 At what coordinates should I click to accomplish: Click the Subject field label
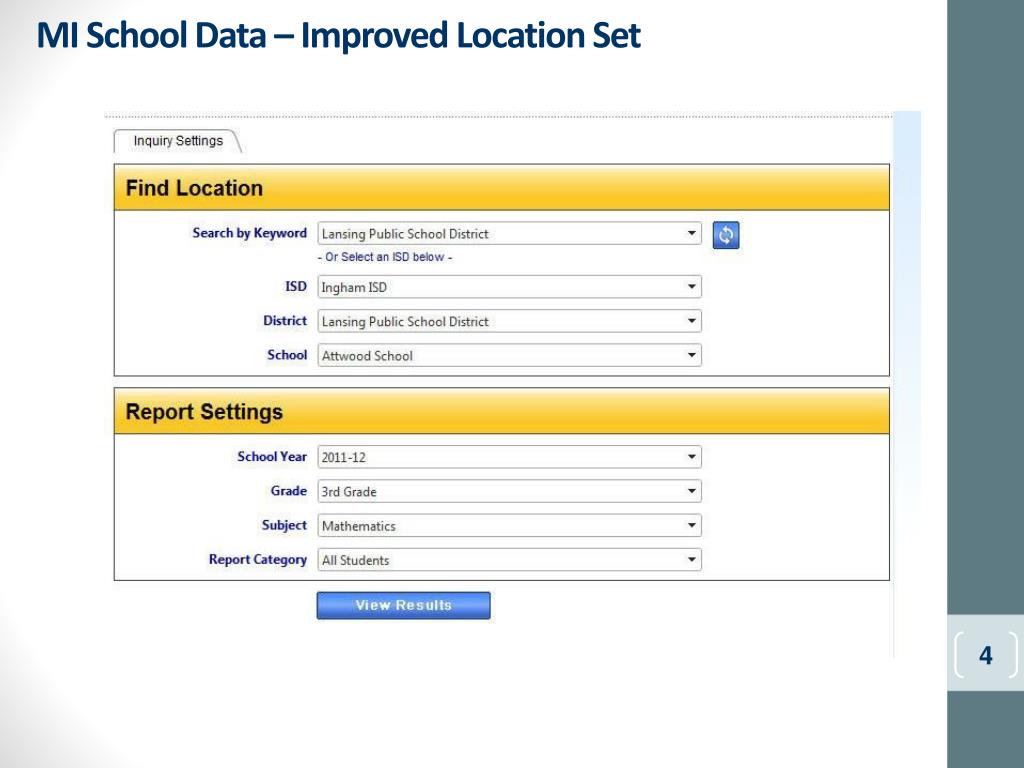coord(284,525)
